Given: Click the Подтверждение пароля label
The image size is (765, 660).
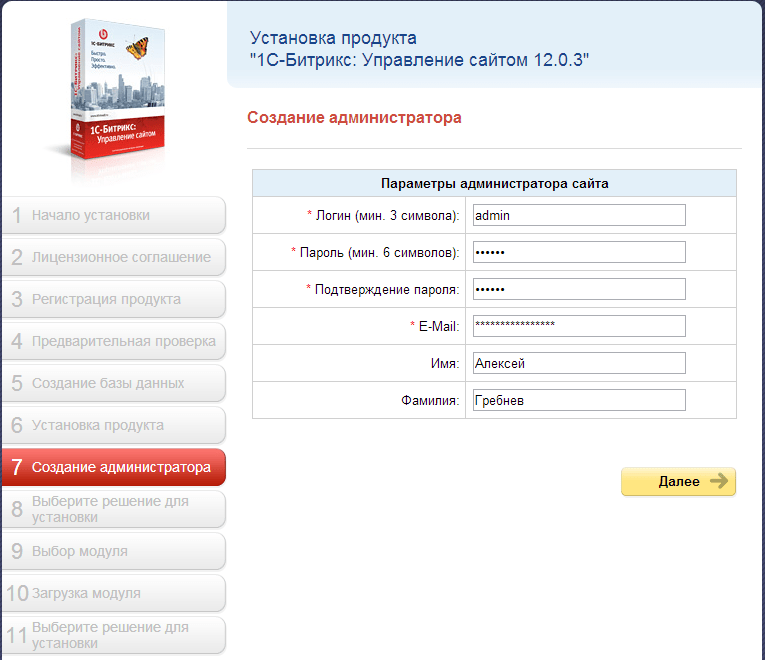Looking at the screenshot, I should point(387,289).
